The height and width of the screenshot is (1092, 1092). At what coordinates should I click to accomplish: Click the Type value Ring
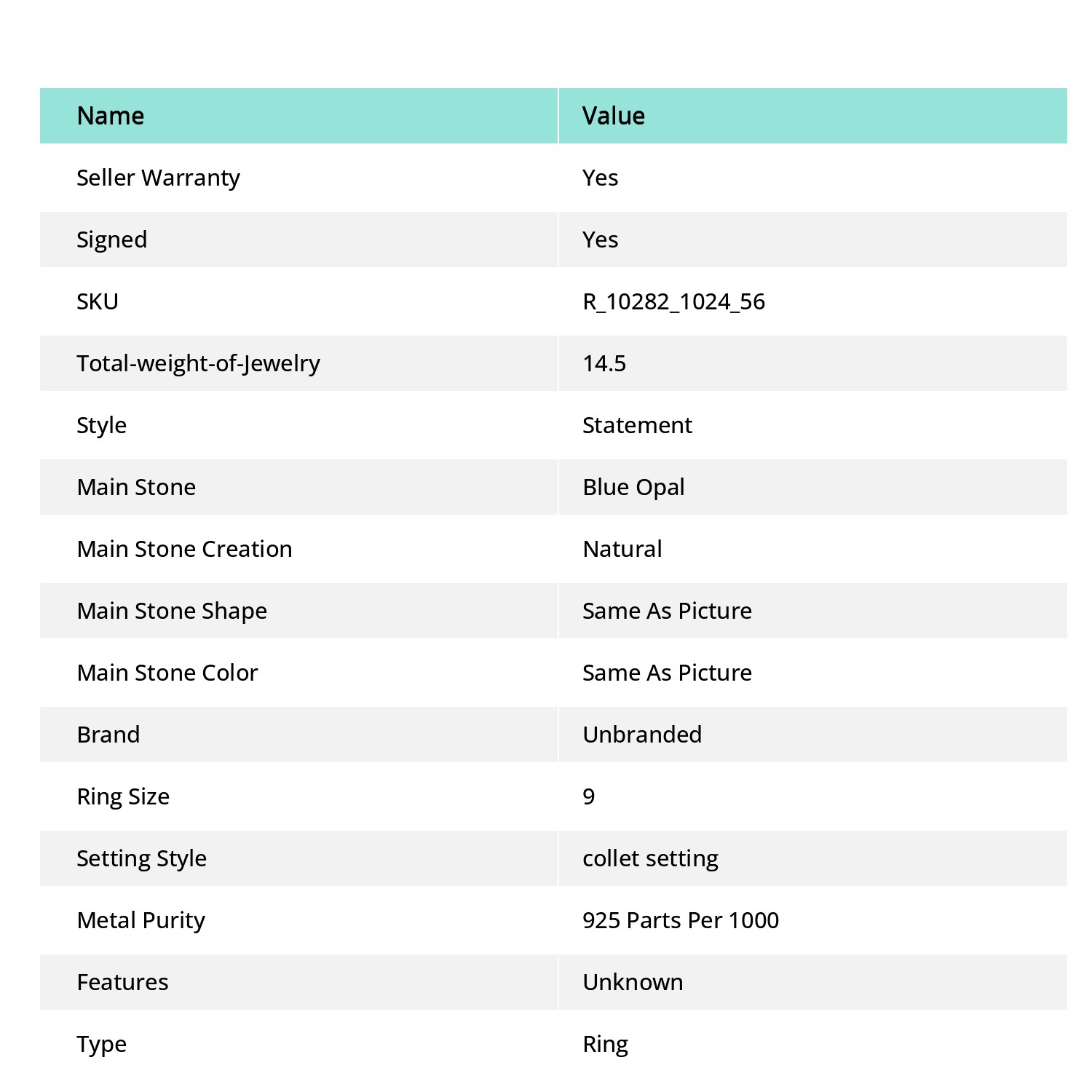(x=605, y=1045)
